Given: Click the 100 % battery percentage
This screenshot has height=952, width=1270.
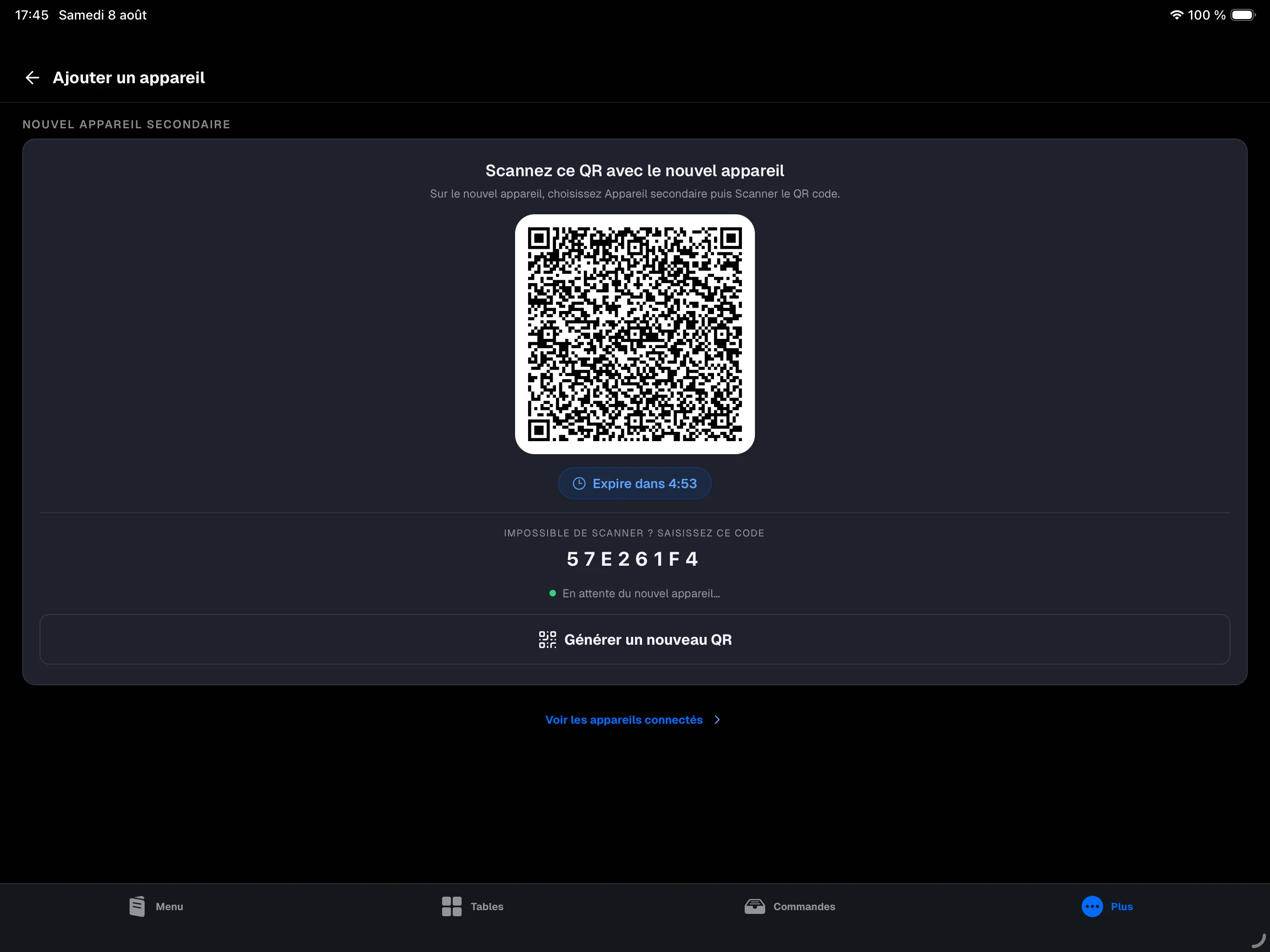Looking at the screenshot, I should (1207, 15).
